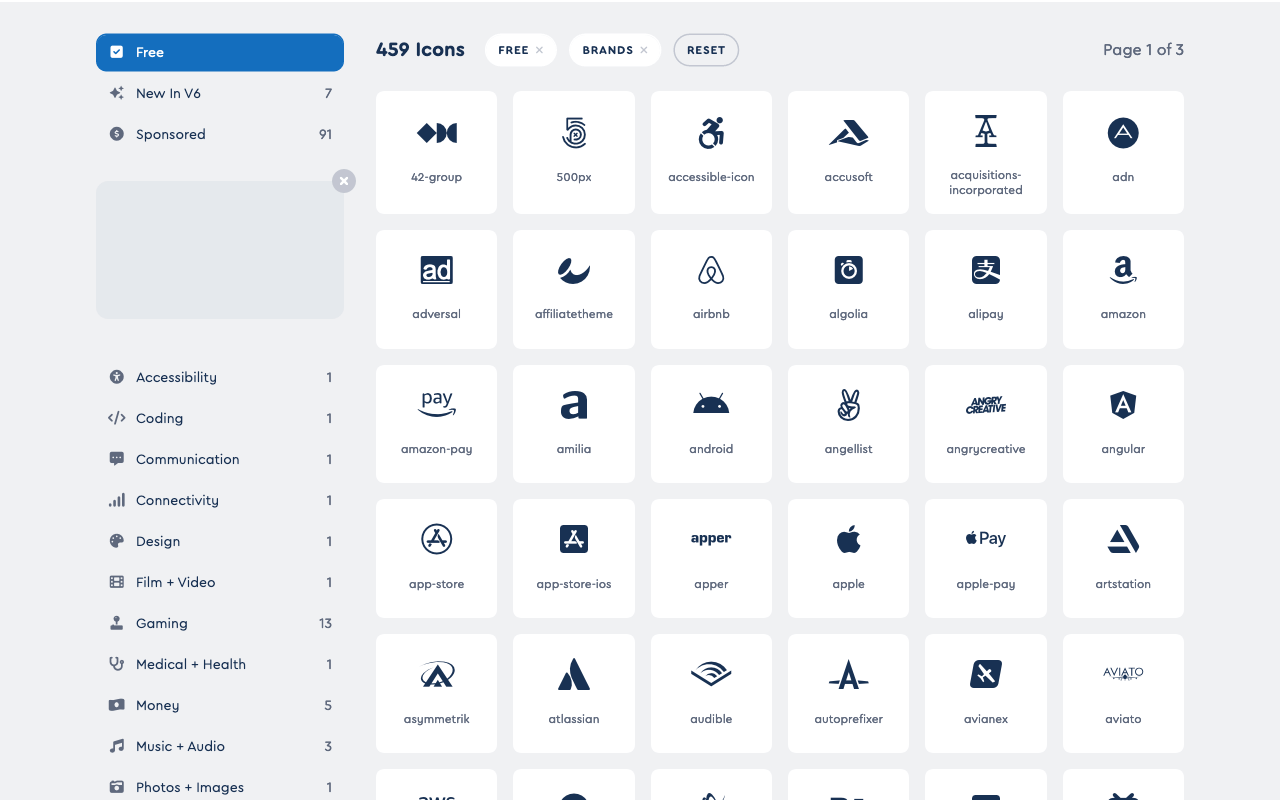Image resolution: width=1280 pixels, height=800 pixels.
Task: Select the Communication category
Action: [x=220, y=459]
